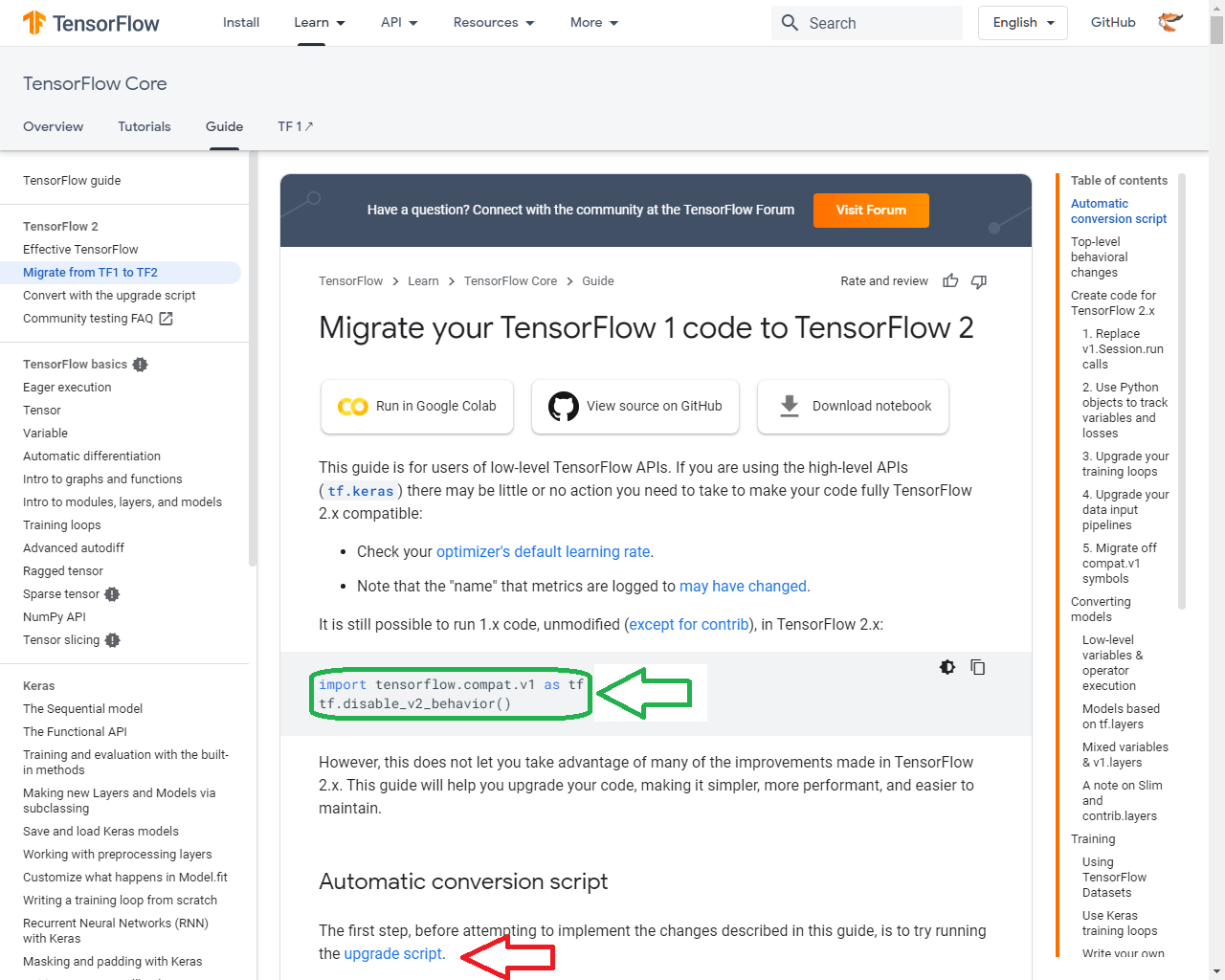Open Intro to graphs and functions
Image resolution: width=1225 pixels, height=980 pixels.
point(102,479)
